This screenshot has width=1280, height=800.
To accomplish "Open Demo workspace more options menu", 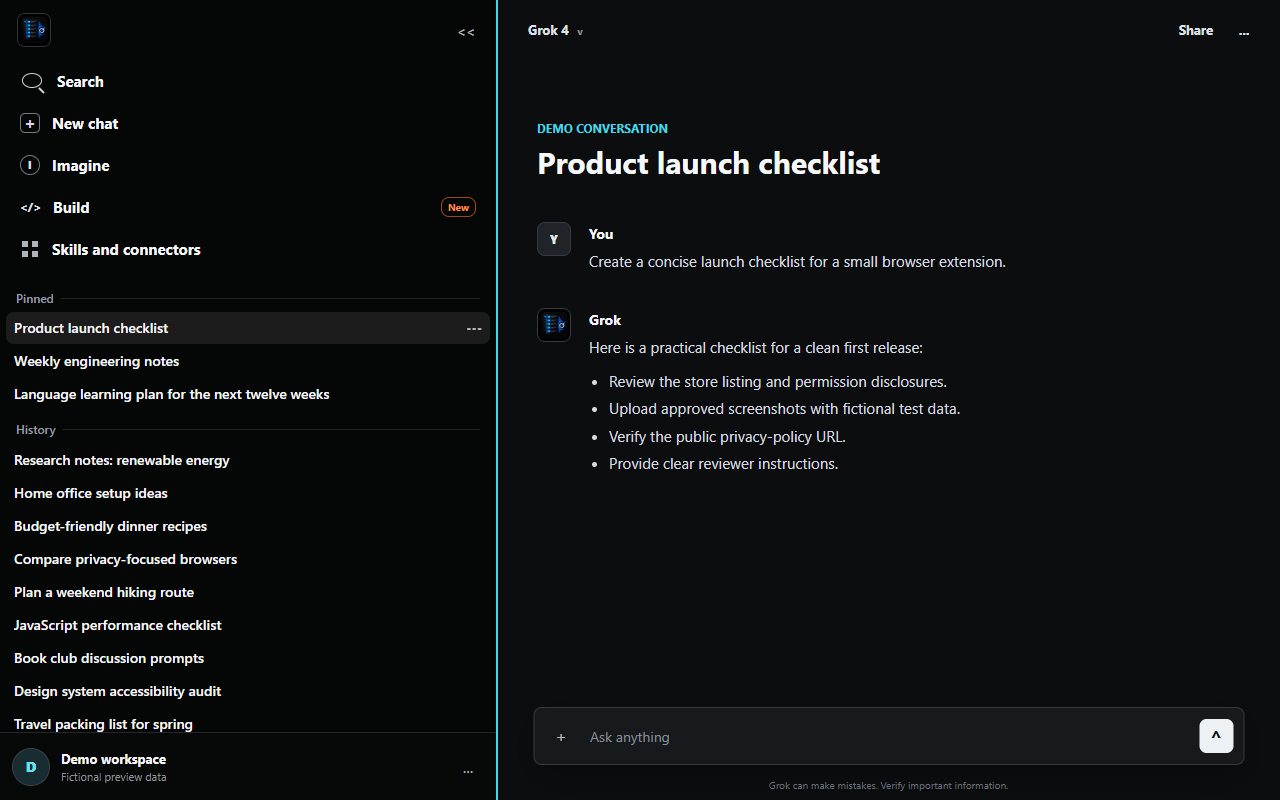I will tap(468, 771).
